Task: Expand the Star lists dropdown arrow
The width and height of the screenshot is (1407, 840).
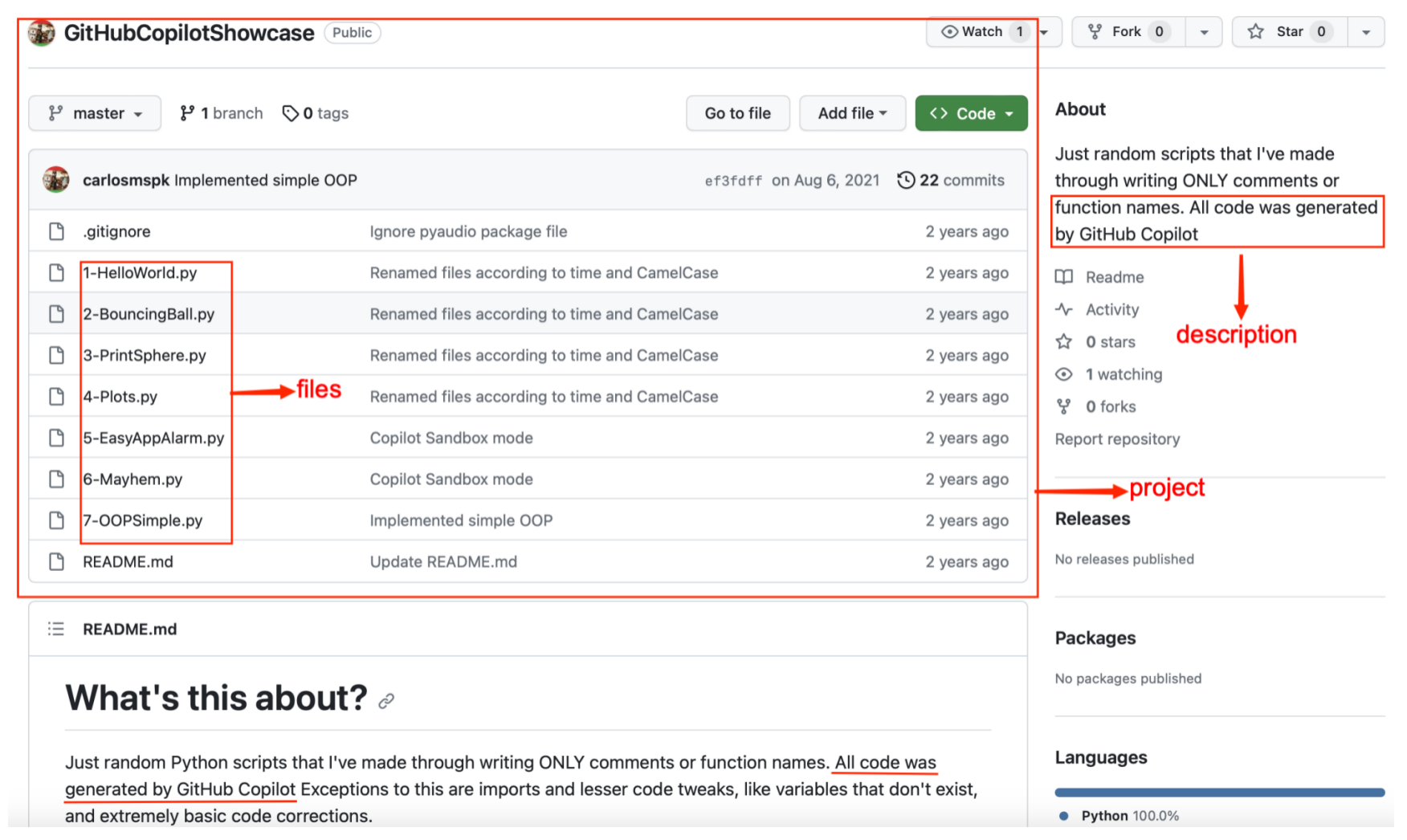Action: 1366,32
